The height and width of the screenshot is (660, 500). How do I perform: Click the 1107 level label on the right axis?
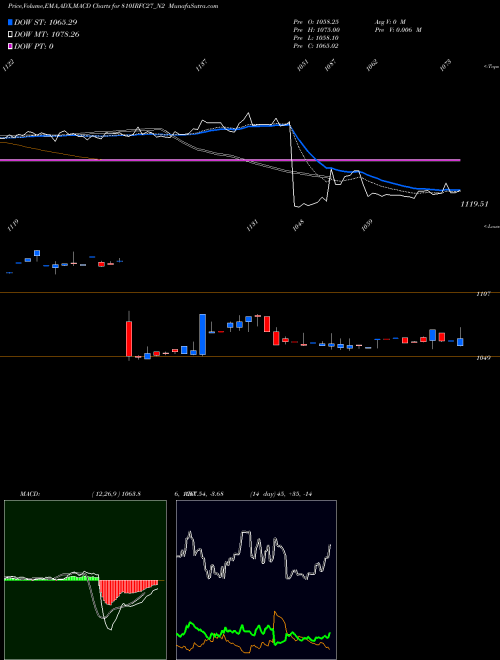tap(483, 294)
